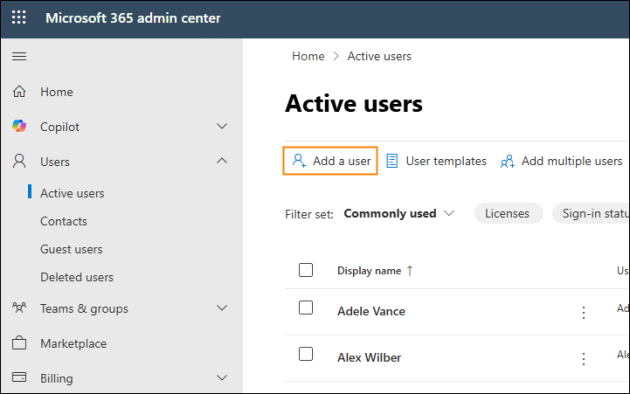
Task: Select Marketplace label in navigation
Action: [74, 344]
